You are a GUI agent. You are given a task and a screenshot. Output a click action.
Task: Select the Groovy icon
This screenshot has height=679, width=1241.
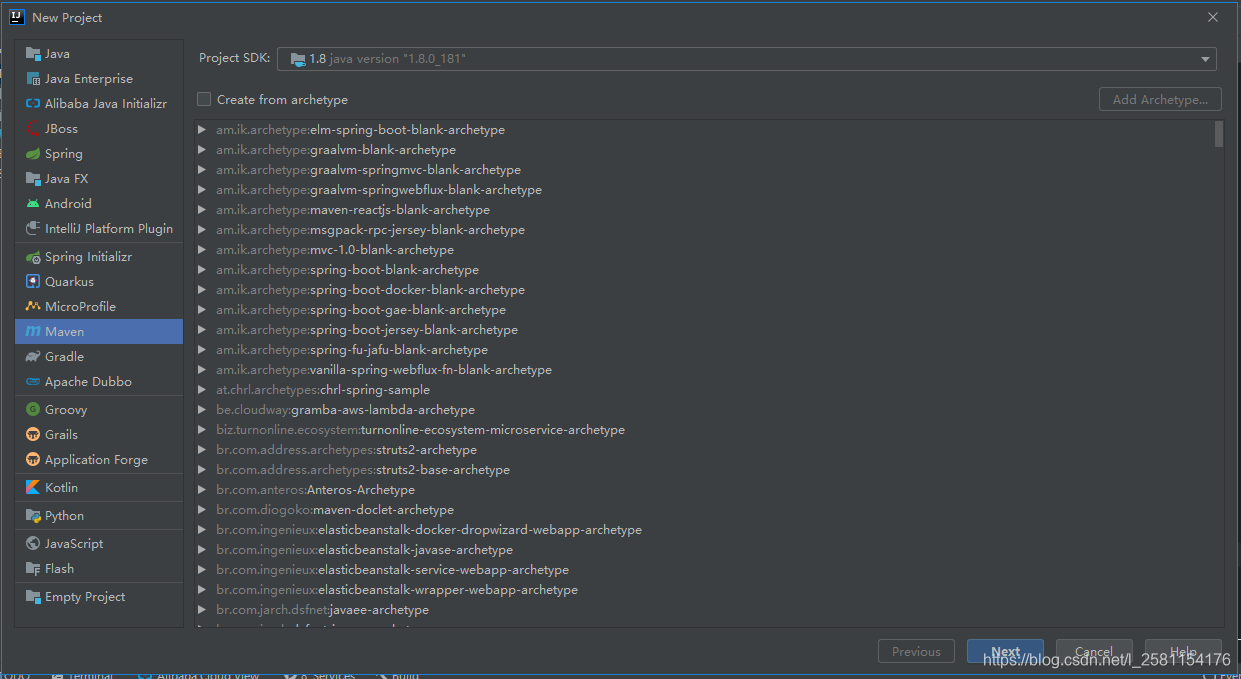[x=33, y=410]
